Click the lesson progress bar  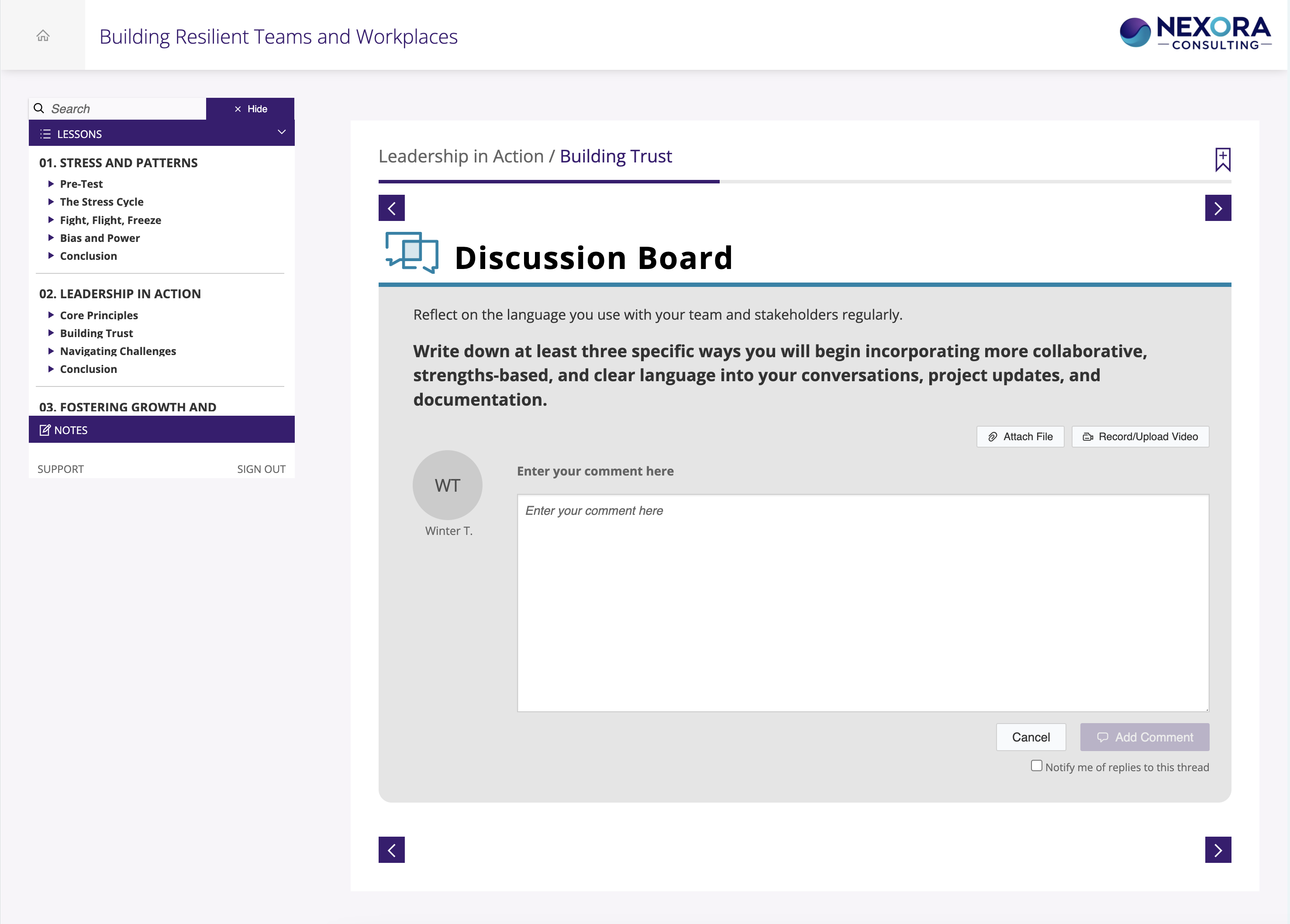click(x=804, y=181)
